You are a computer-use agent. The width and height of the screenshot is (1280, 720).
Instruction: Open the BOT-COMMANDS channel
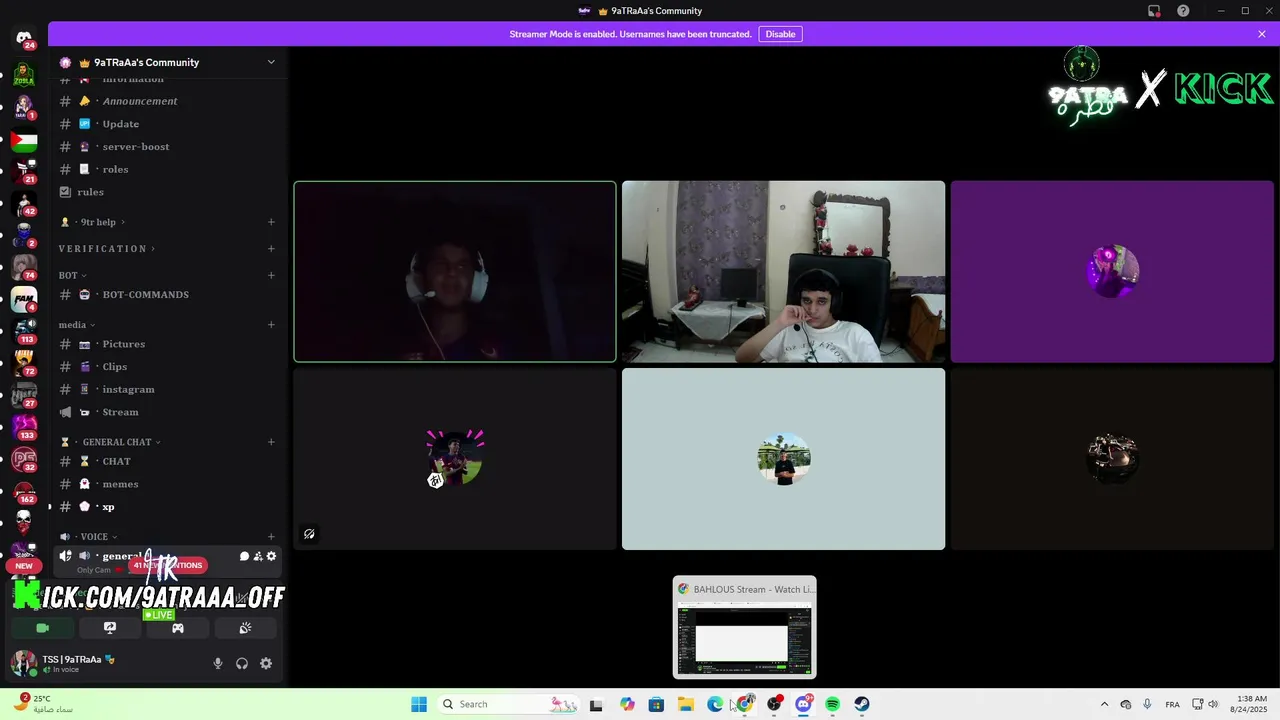[167, 295]
